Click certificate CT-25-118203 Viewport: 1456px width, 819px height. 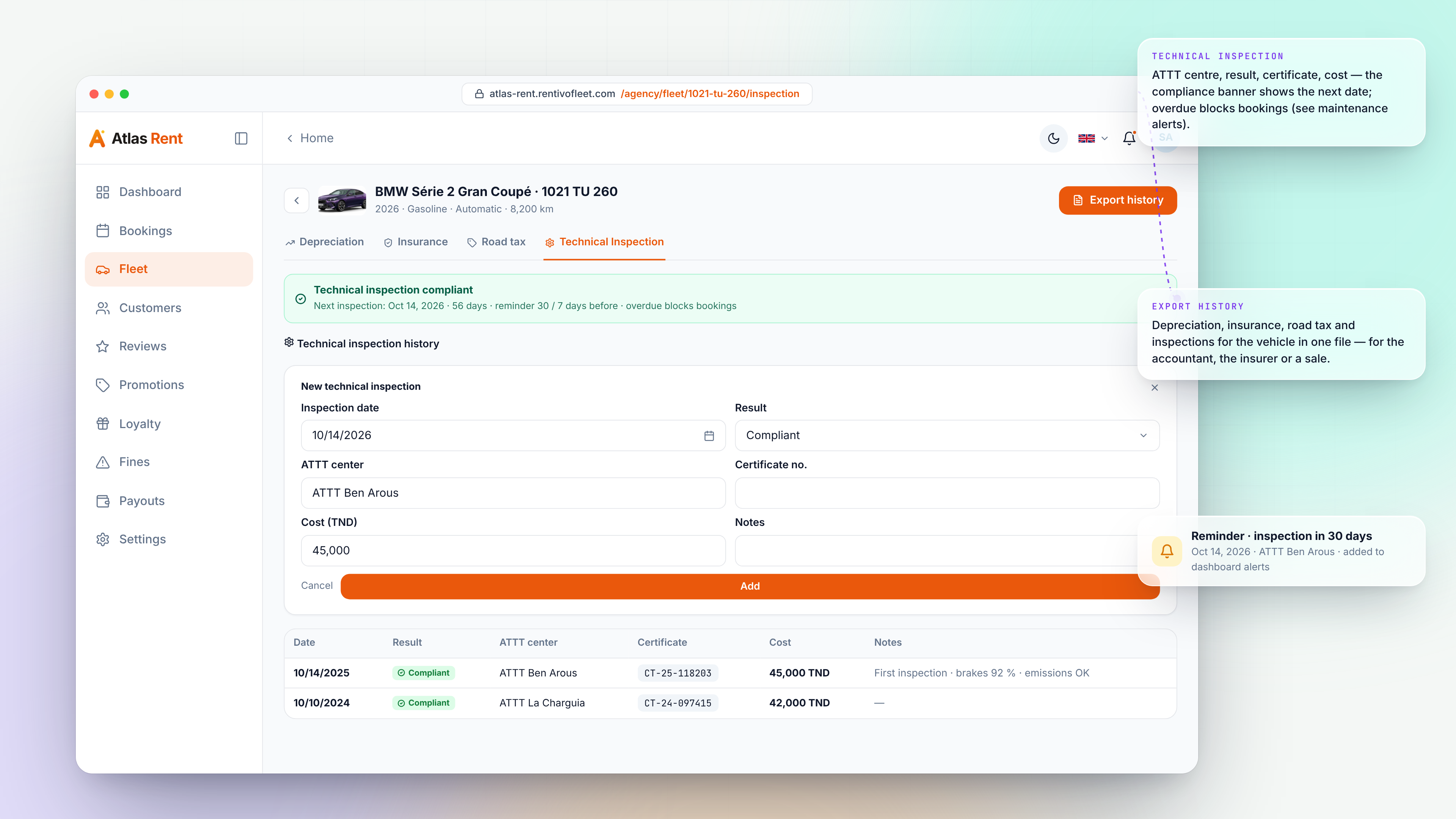point(678,673)
